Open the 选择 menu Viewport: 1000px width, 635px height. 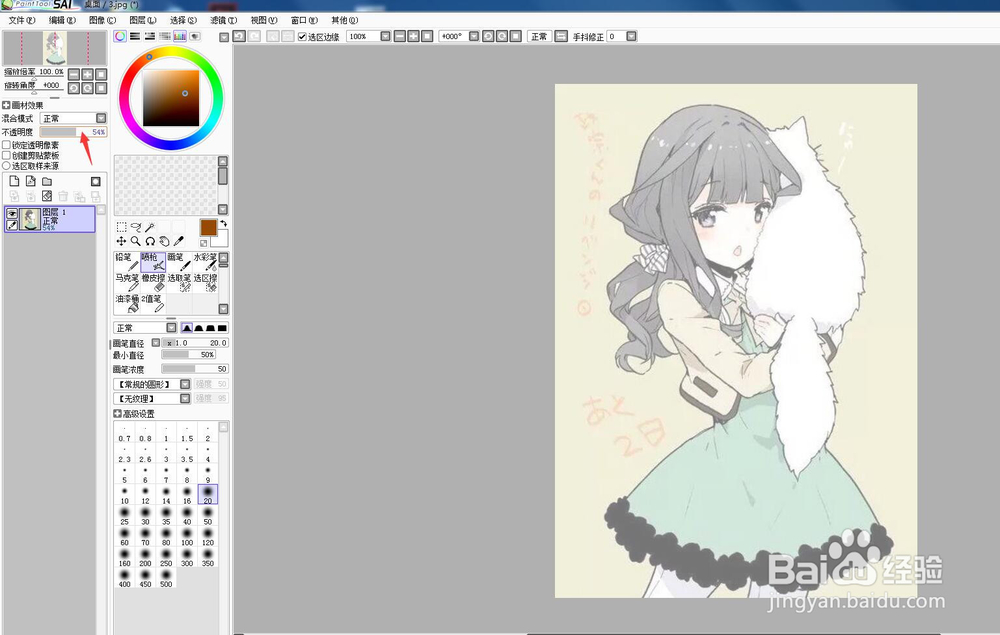[x=183, y=20]
